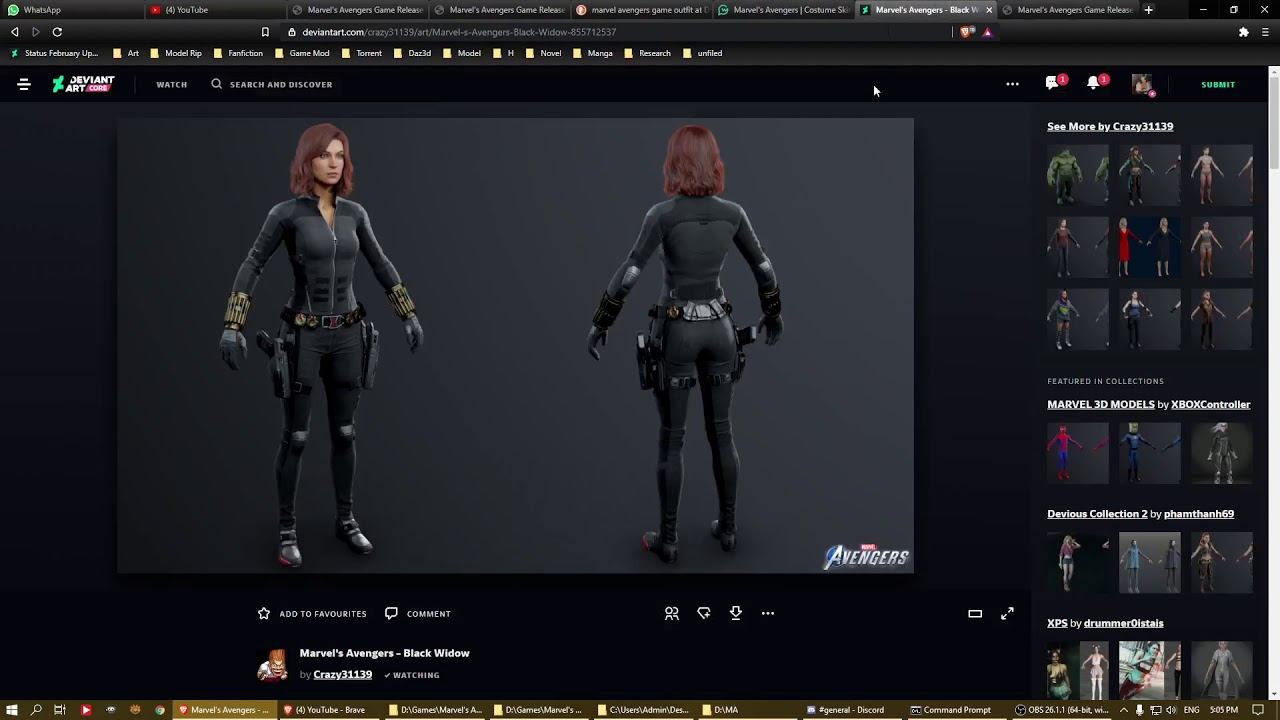
Task: Open the Windows Start menu
Action: coord(12,710)
